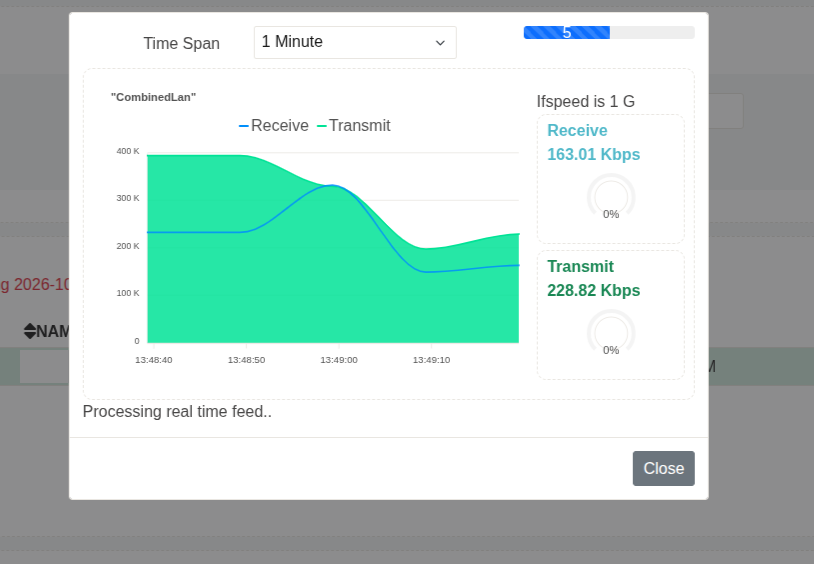Click the Receive percentage gauge

click(611, 197)
